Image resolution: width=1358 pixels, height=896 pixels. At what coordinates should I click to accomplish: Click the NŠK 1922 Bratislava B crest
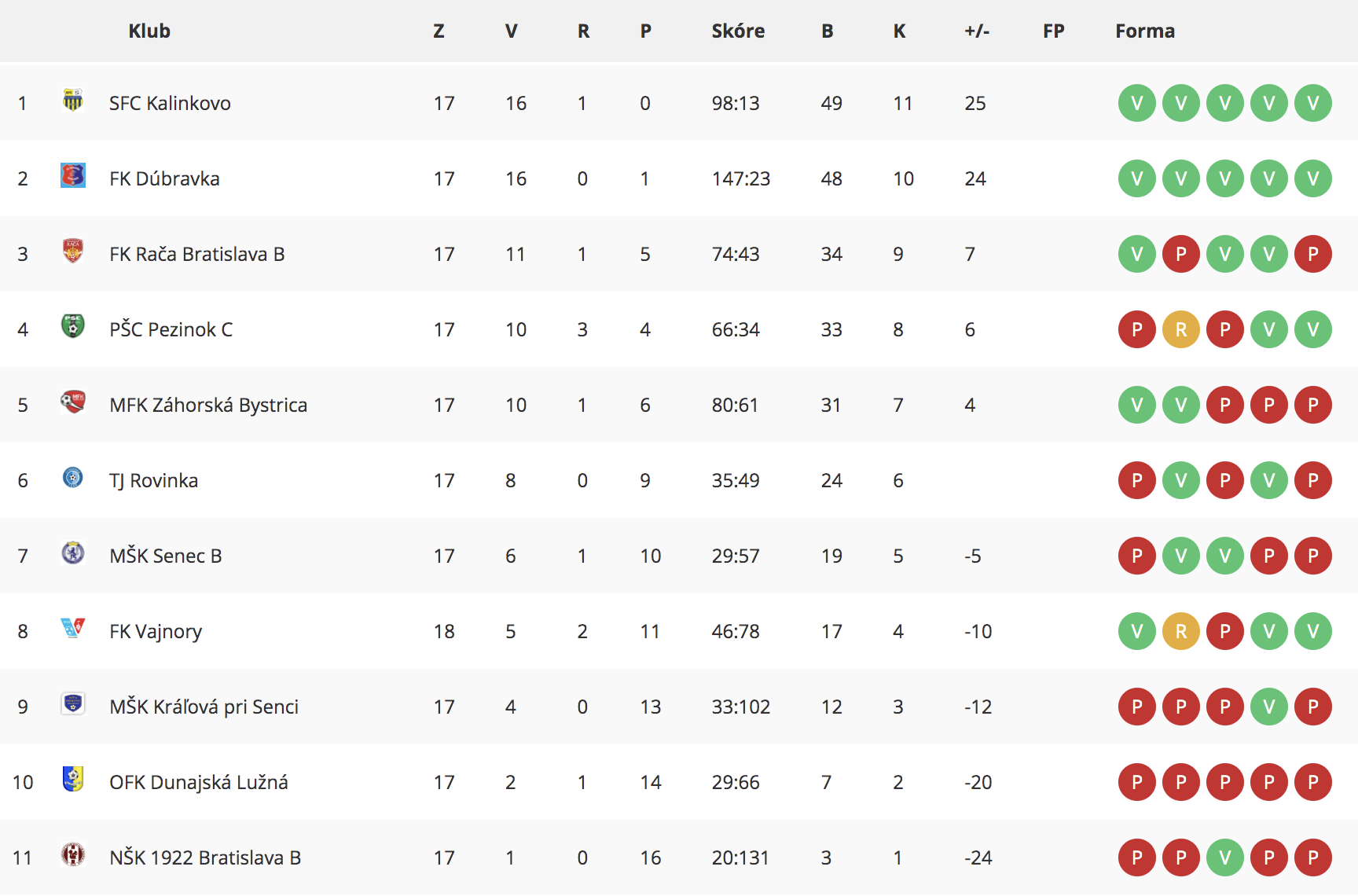click(73, 854)
